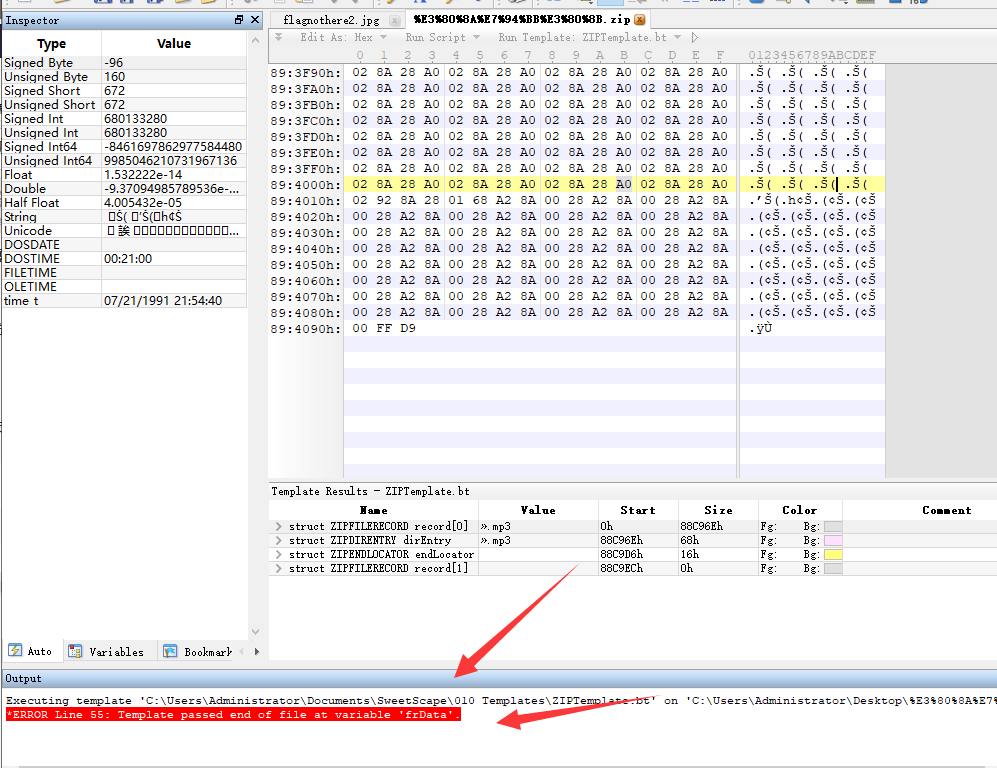
Task: Click the Output panel header
Action: coord(498,678)
